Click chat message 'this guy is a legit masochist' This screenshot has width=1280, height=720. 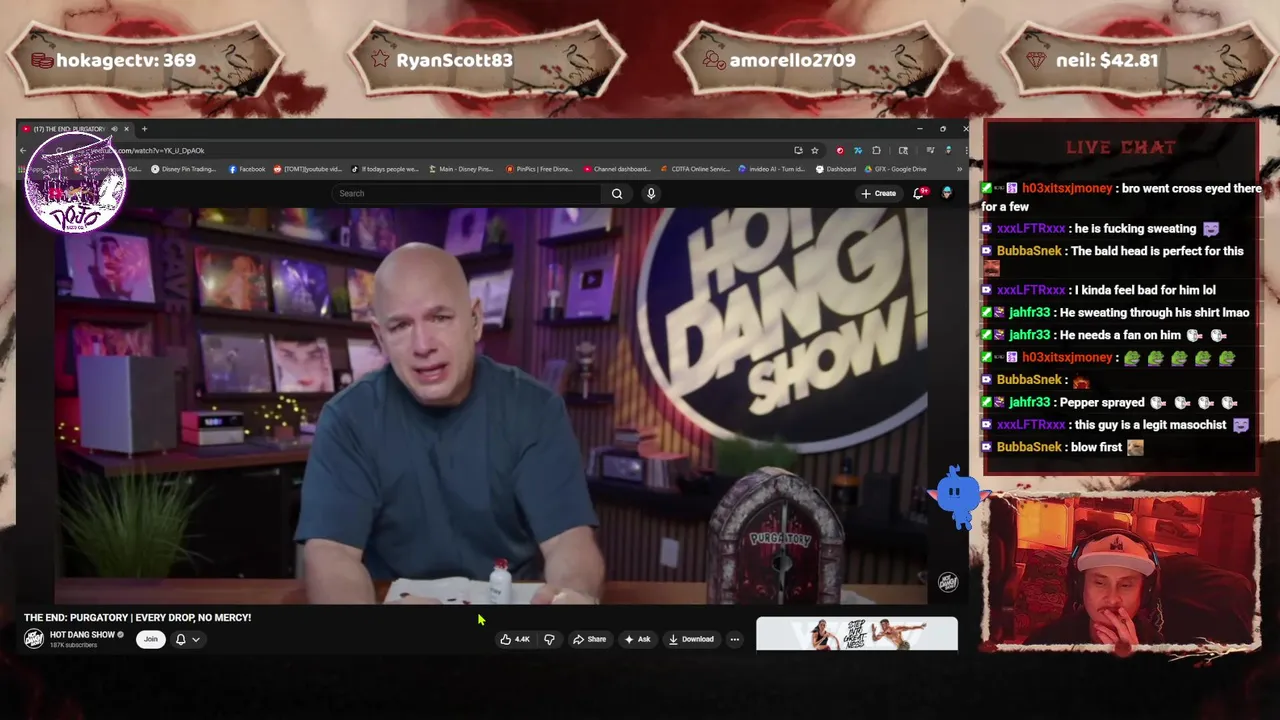[1150, 425]
